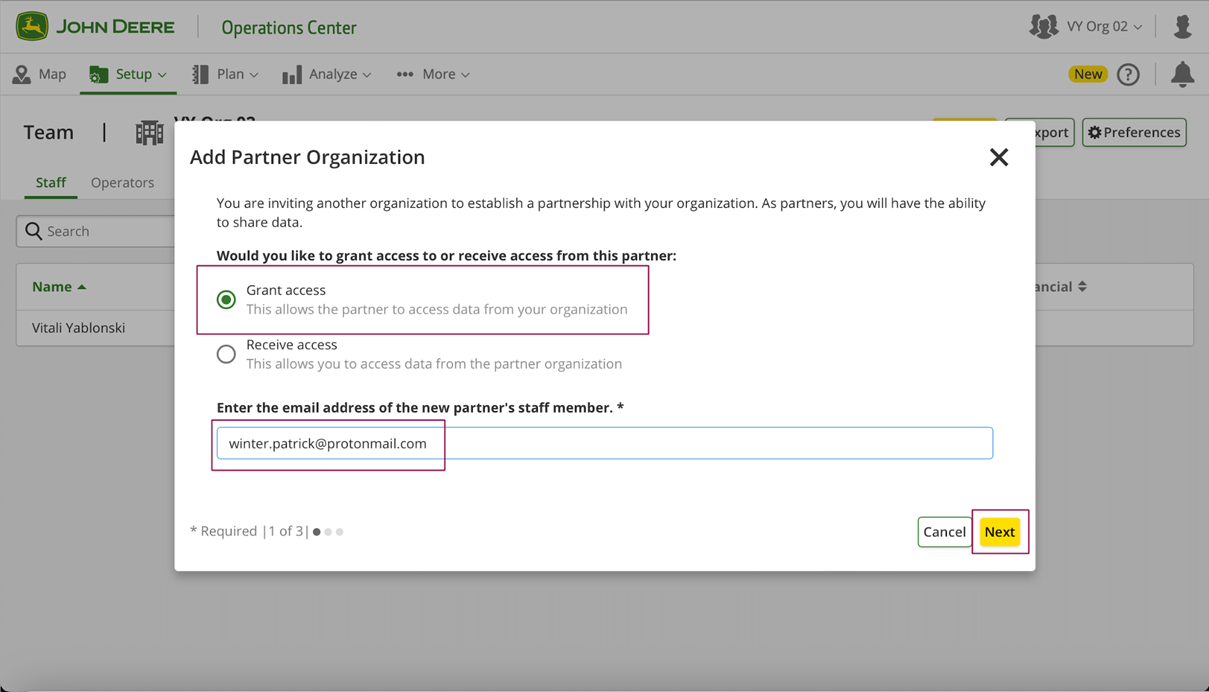Open the More menu

(433, 74)
